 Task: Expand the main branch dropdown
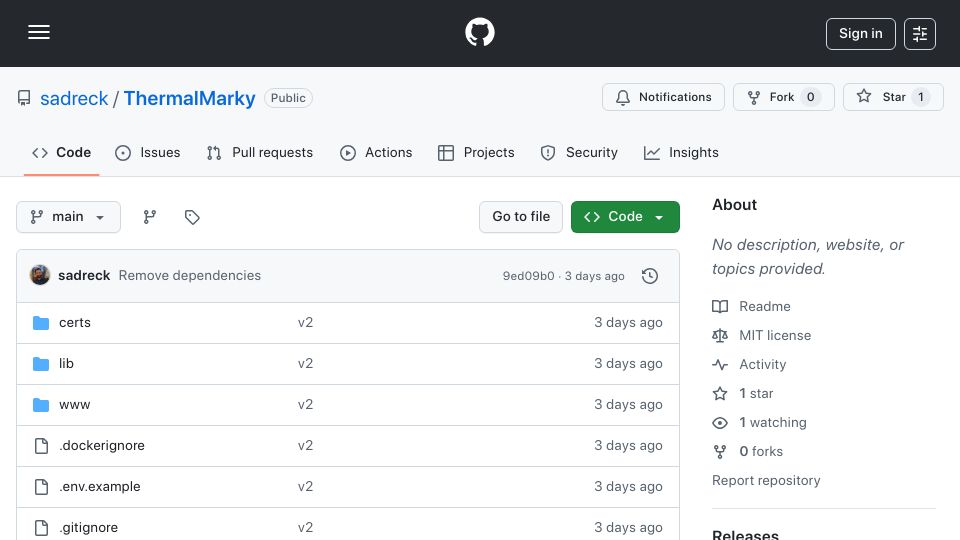pos(68,217)
